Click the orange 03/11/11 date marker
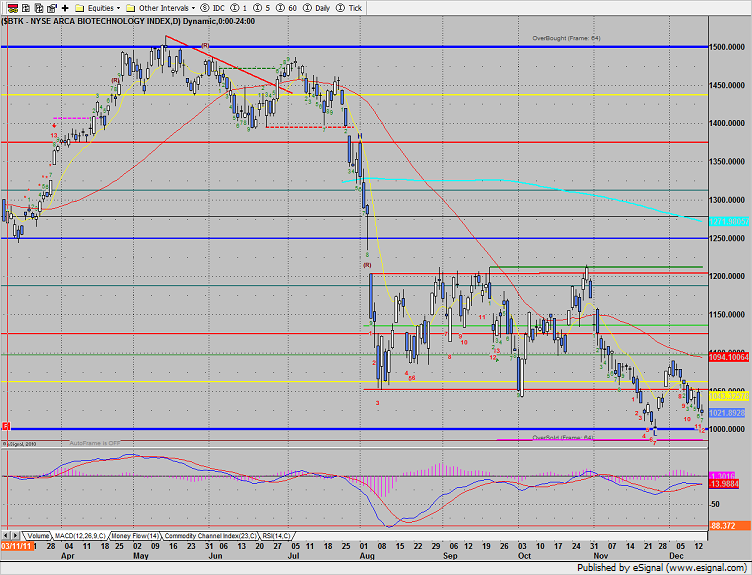Viewport: 752px width, 575px height. (x=17, y=546)
